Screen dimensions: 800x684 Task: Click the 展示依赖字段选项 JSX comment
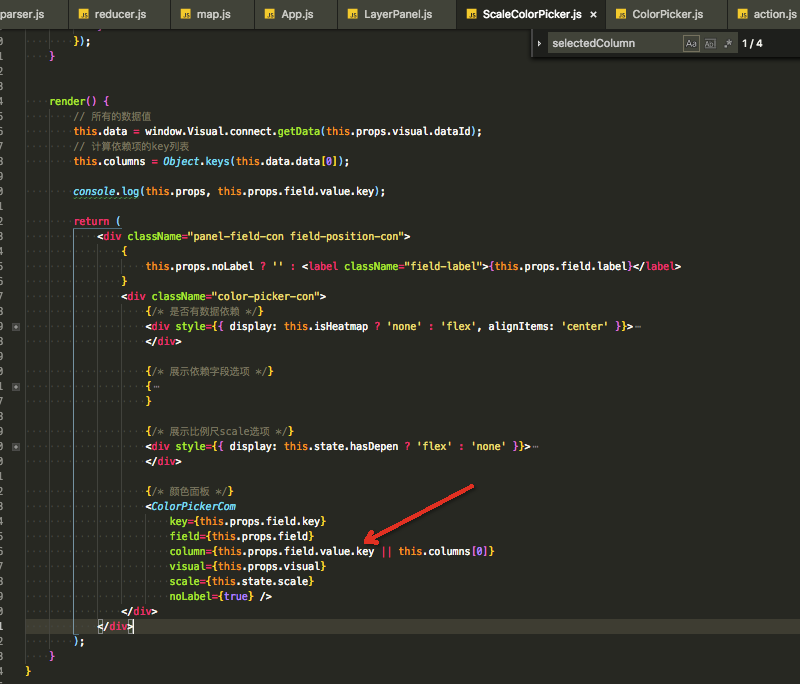210,371
